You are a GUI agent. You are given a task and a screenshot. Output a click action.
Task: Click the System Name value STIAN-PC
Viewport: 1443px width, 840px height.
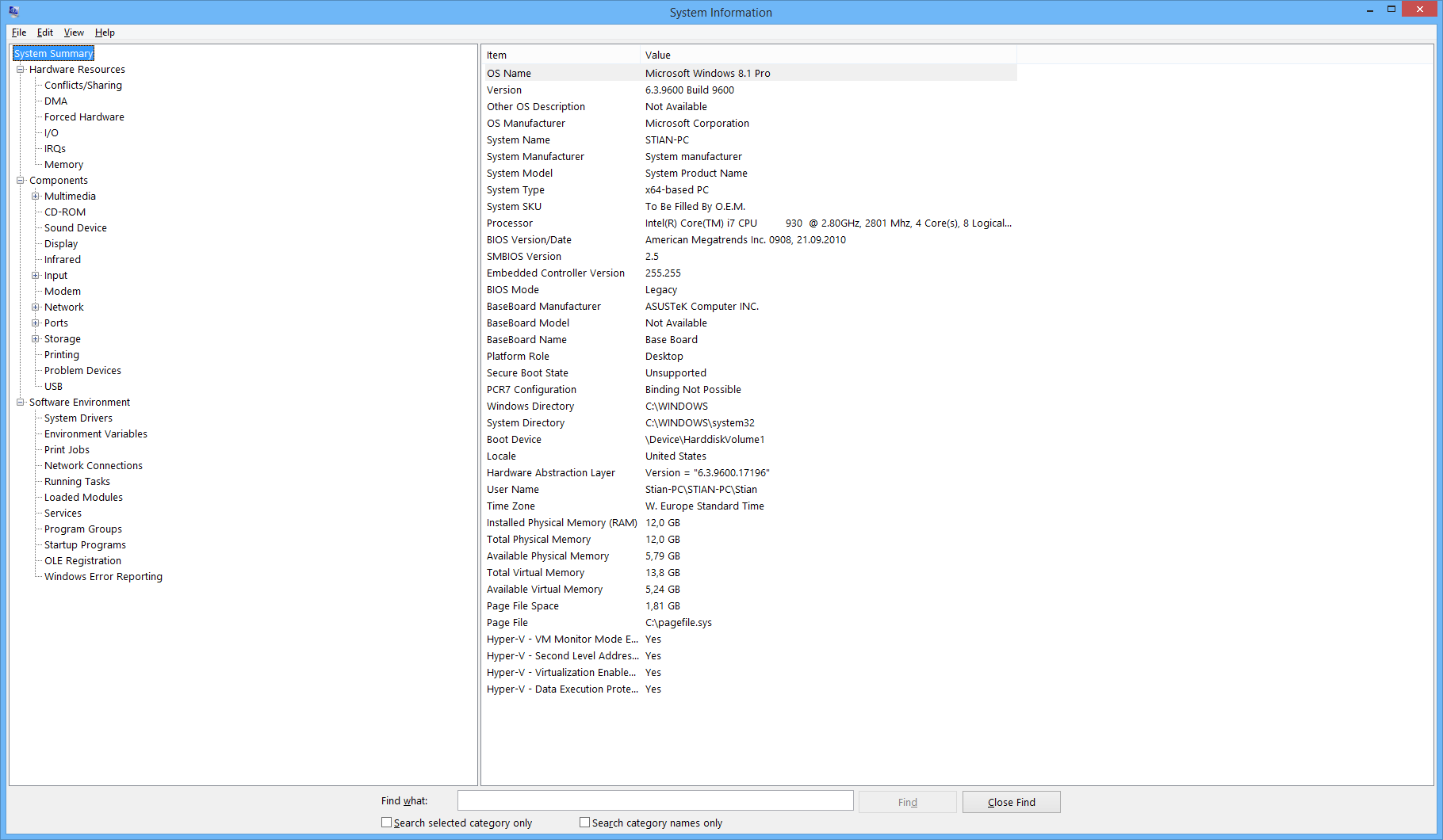click(667, 140)
